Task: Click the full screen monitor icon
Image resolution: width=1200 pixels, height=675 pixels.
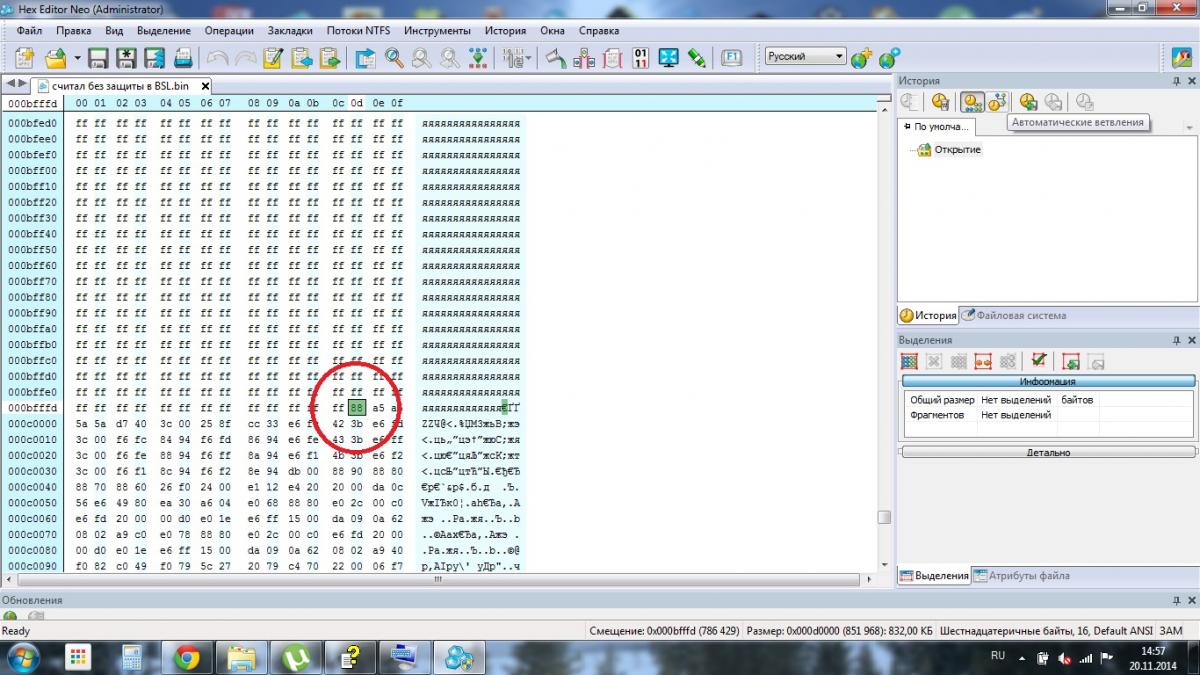Action: pos(668,57)
